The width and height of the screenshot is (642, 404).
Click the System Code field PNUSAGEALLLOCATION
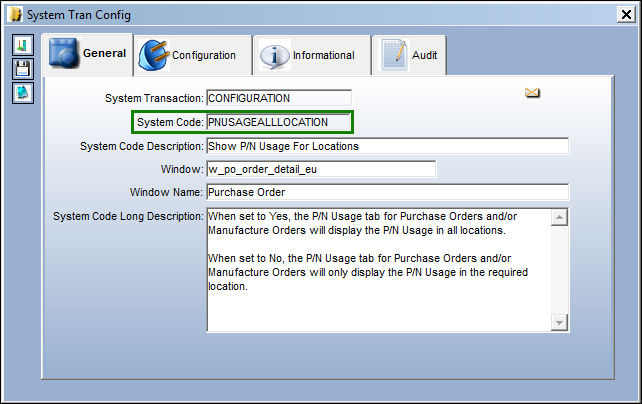pyautogui.click(x=279, y=122)
